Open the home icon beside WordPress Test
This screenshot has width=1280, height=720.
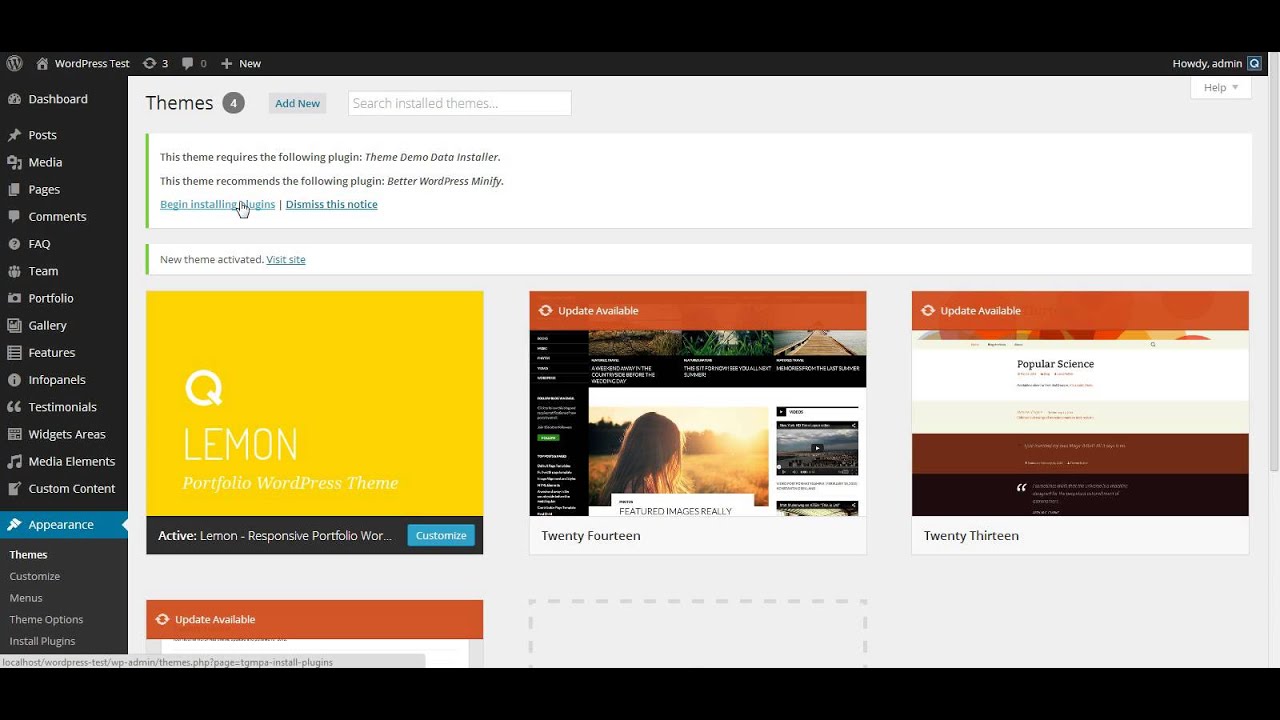(x=42, y=63)
